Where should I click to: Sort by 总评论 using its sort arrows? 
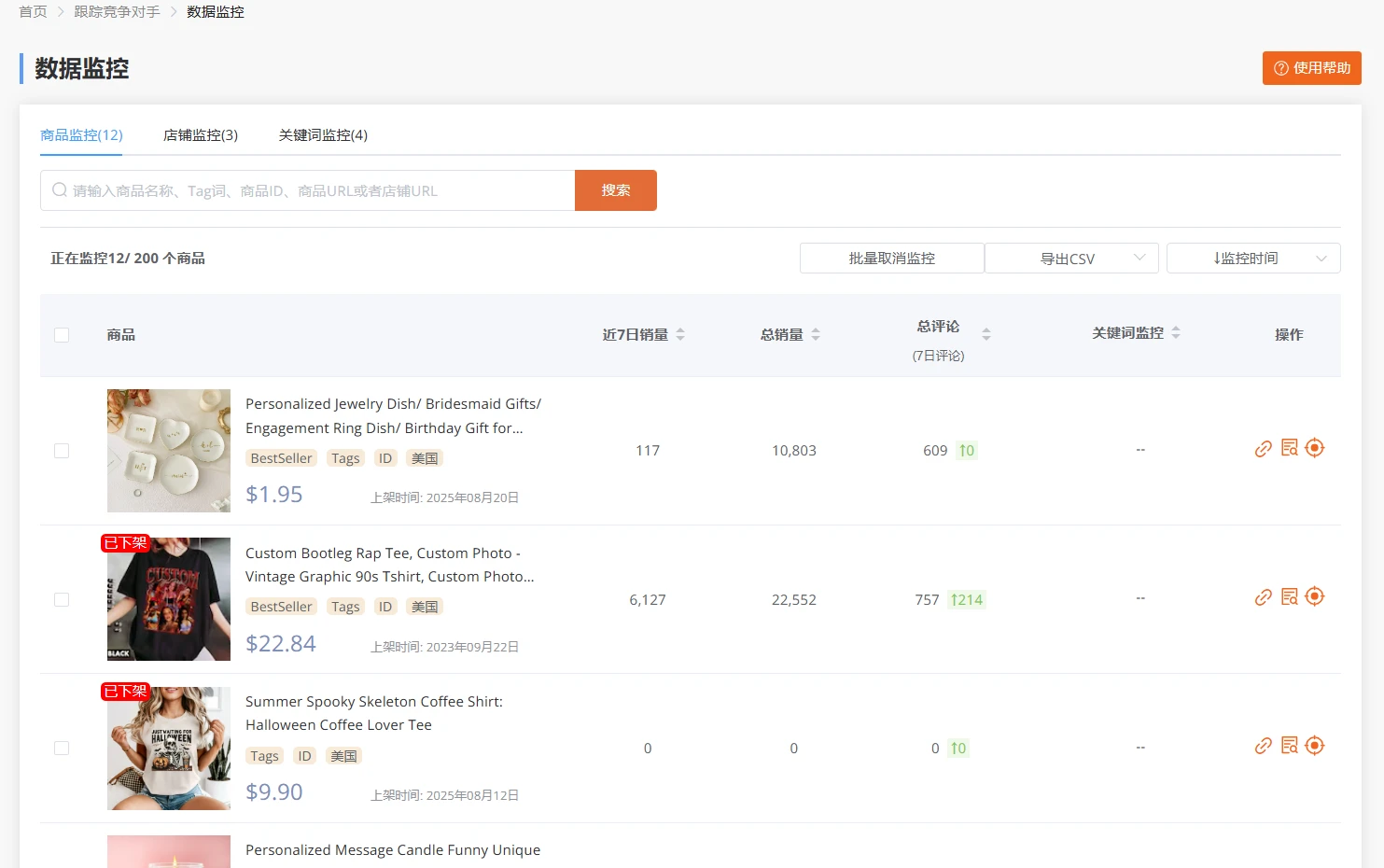[x=986, y=334]
